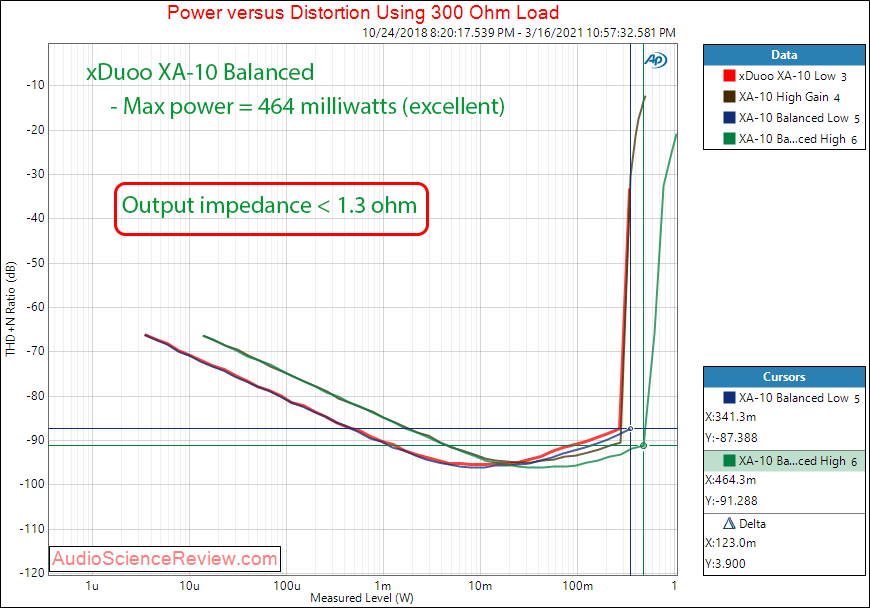This screenshot has width=870, height=608.
Task: Select the 'xDuoo XA-10 Low' legend entry
Action: pos(785,76)
